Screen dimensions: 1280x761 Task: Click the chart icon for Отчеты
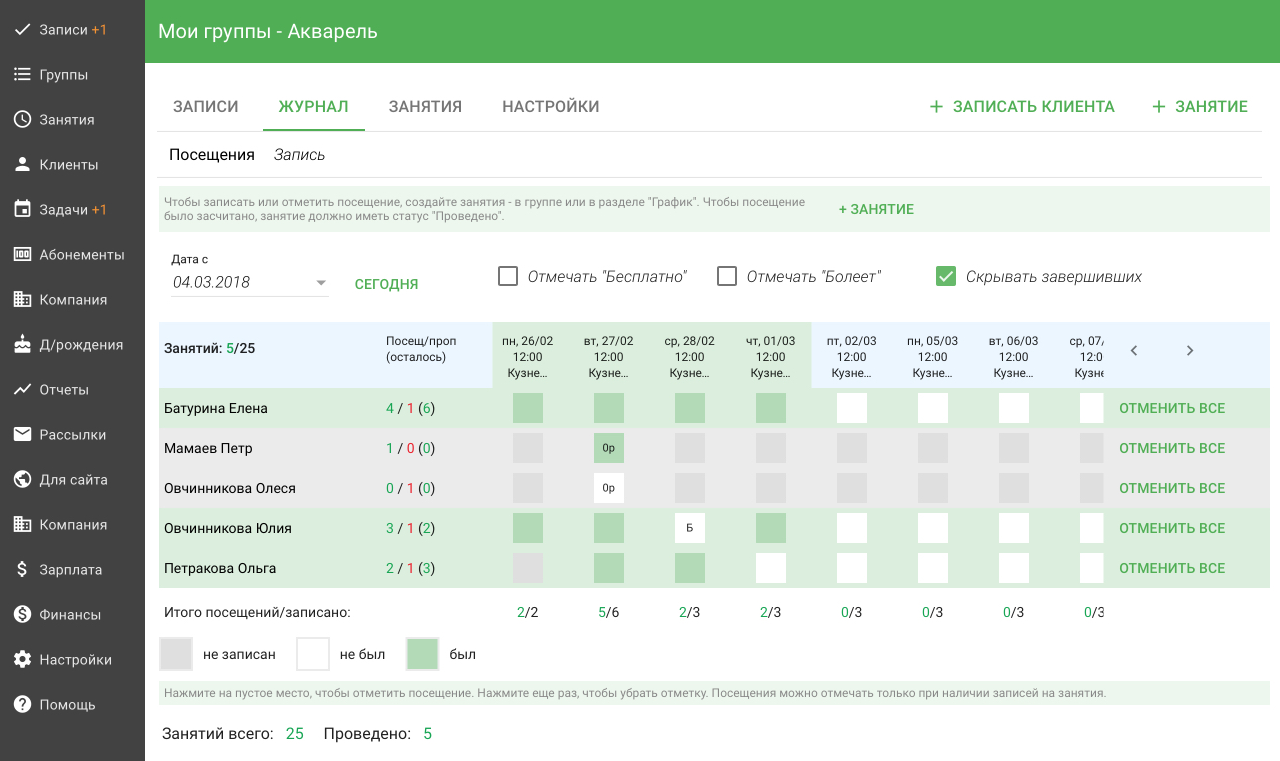[x=22, y=390]
